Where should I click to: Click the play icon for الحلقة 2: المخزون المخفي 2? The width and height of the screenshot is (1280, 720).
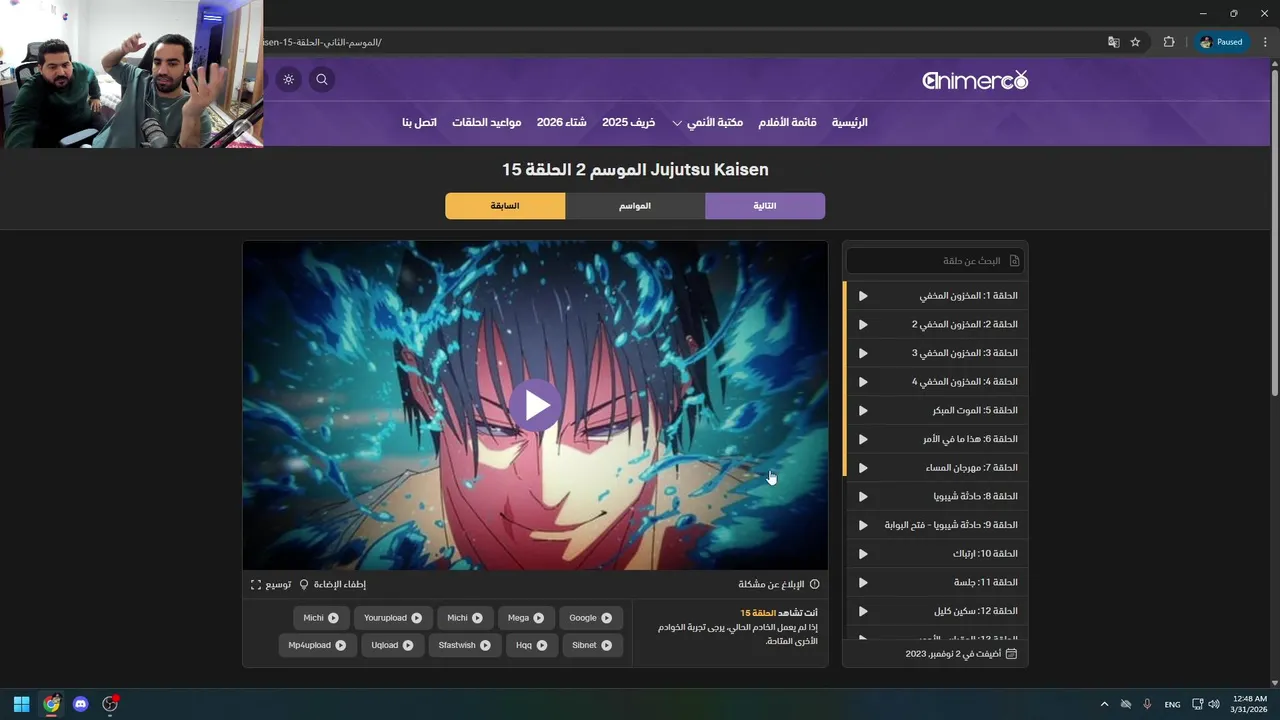863,324
